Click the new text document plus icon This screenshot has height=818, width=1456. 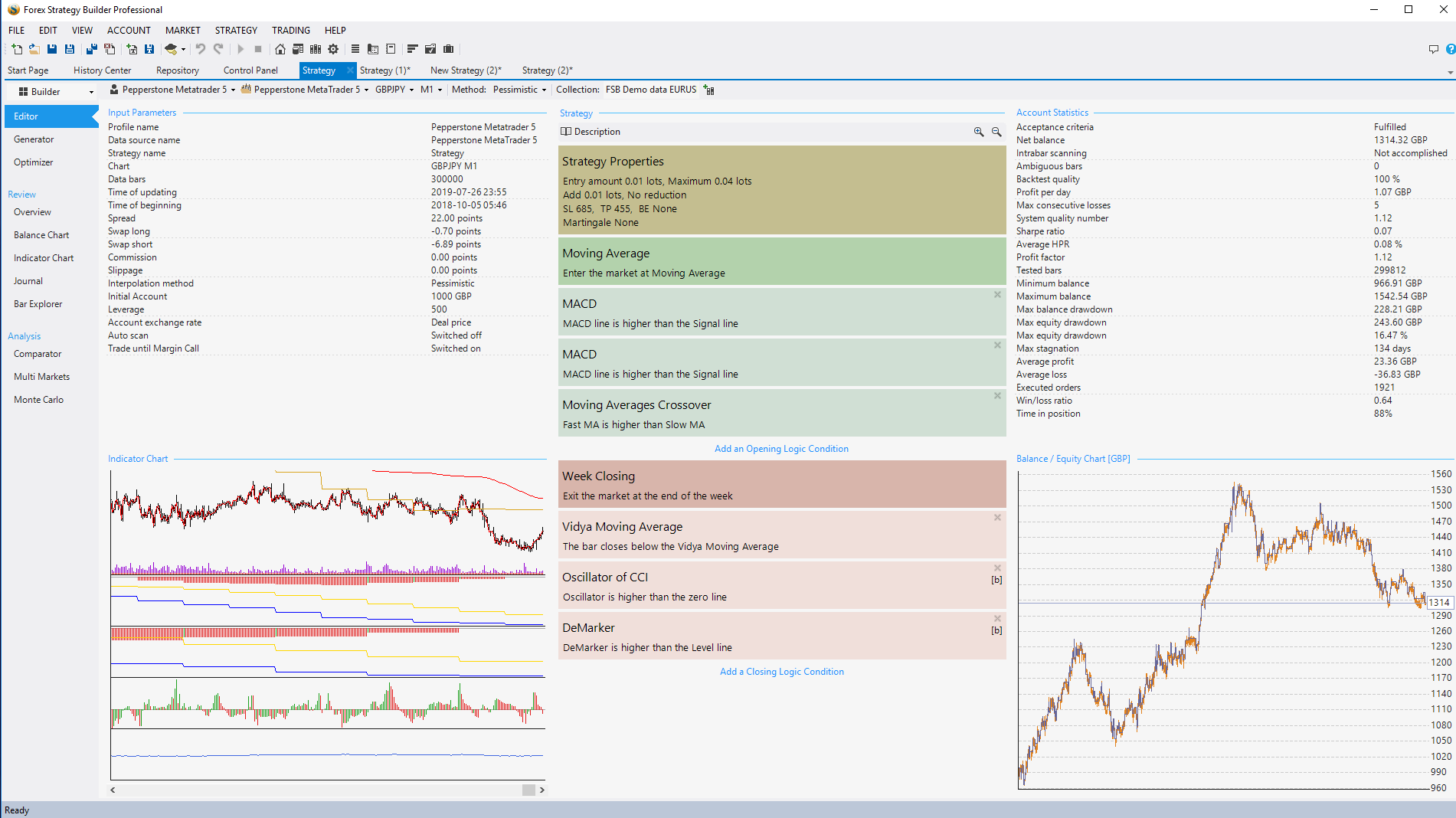click(x=132, y=49)
